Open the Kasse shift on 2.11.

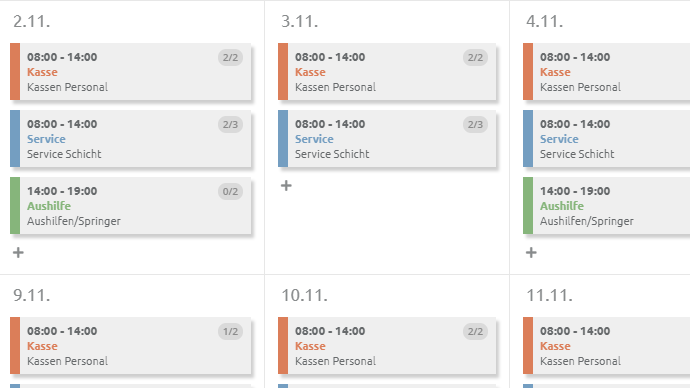tap(131, 72)
